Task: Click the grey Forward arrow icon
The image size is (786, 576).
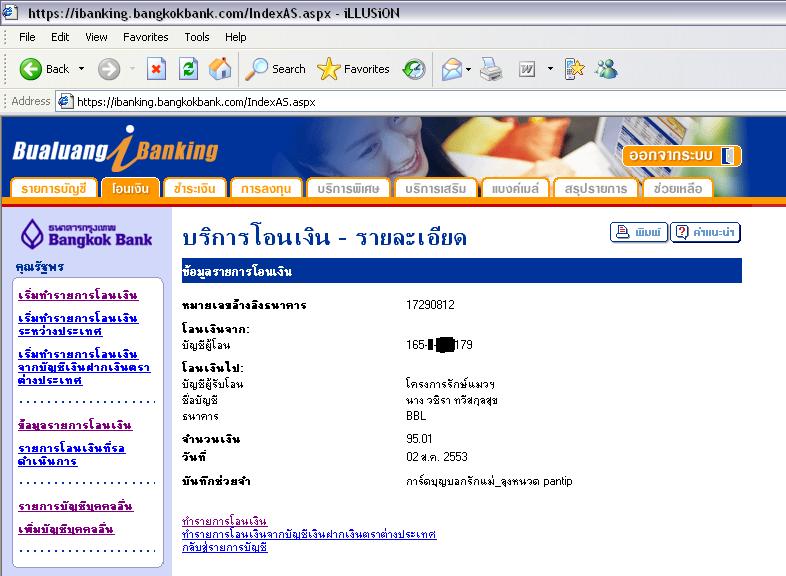Action: 109,69
